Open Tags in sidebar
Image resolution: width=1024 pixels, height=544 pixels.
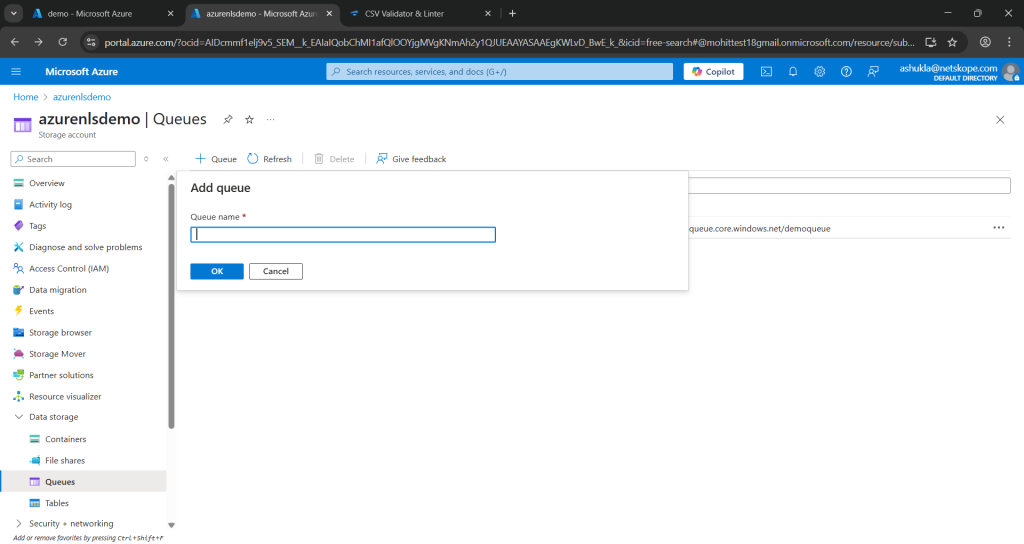[x=37, y=226]
